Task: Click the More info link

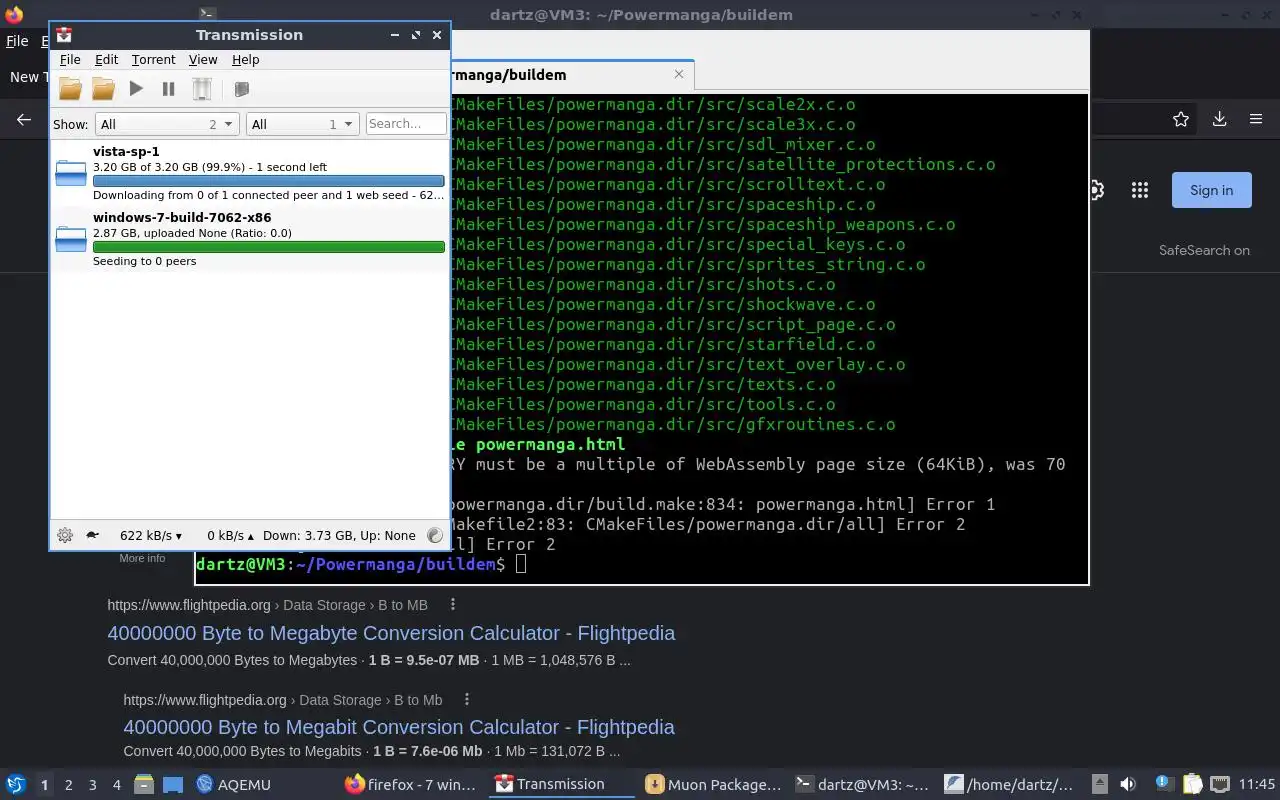Action: [142, 558]
